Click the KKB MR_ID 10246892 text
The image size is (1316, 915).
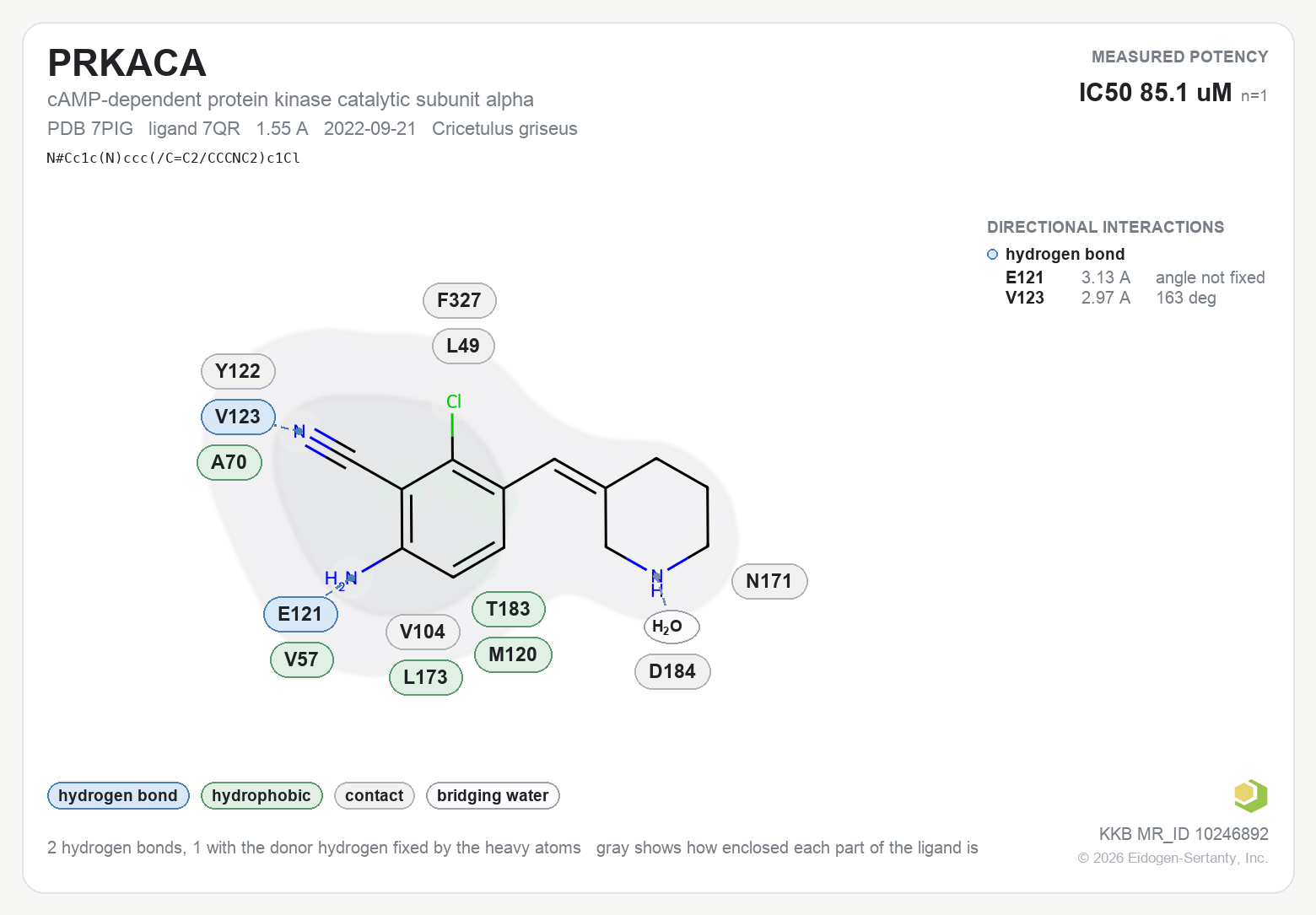(1184, 834)
